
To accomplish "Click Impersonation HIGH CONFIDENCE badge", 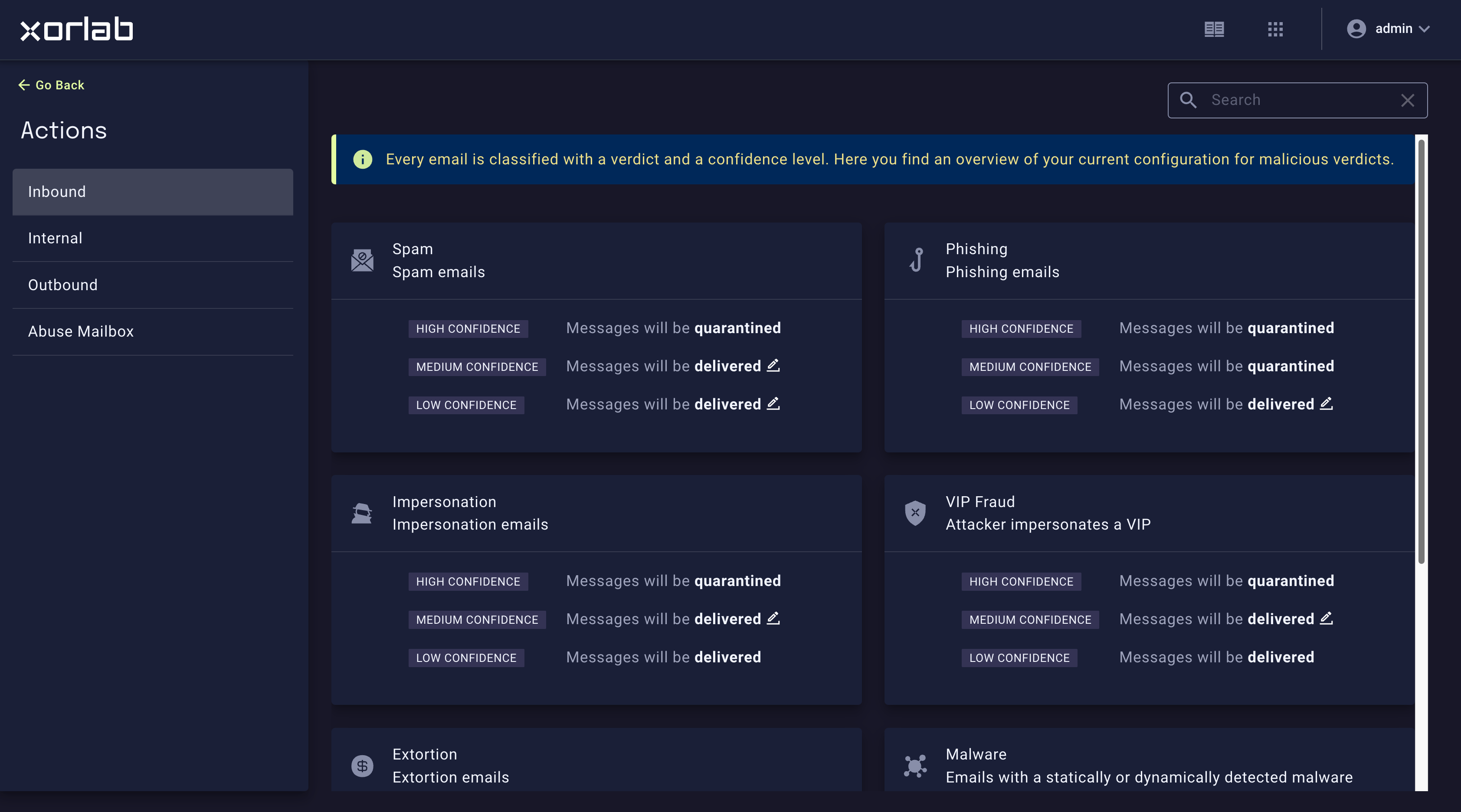I will pyautogui.click(x=468, y=581).
